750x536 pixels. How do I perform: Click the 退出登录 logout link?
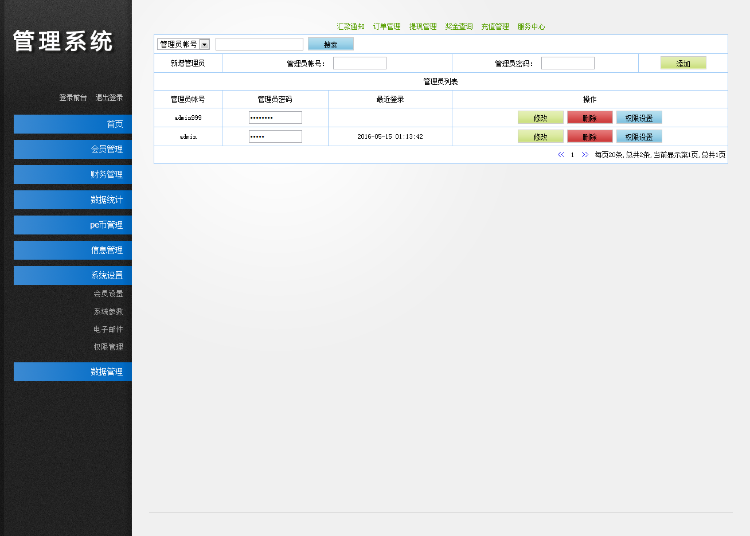(x=109, y=98)
